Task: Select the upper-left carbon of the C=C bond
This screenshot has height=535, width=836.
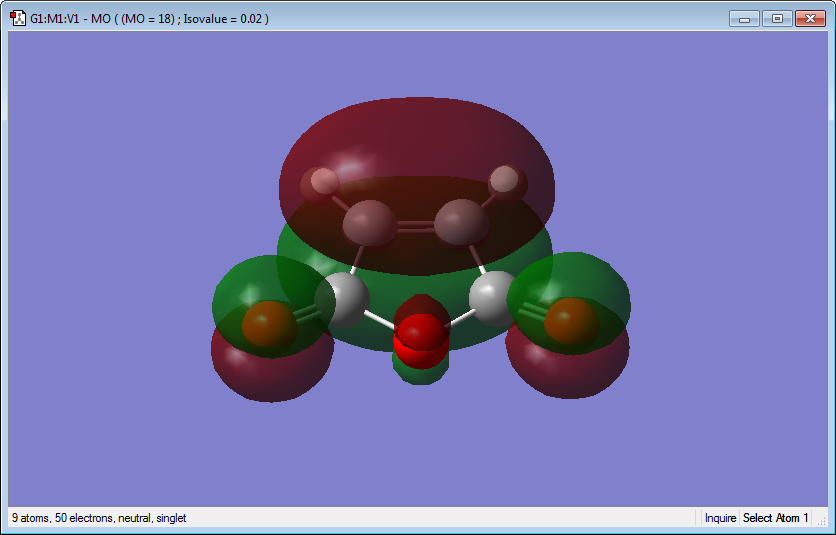Action: point(370,223)
